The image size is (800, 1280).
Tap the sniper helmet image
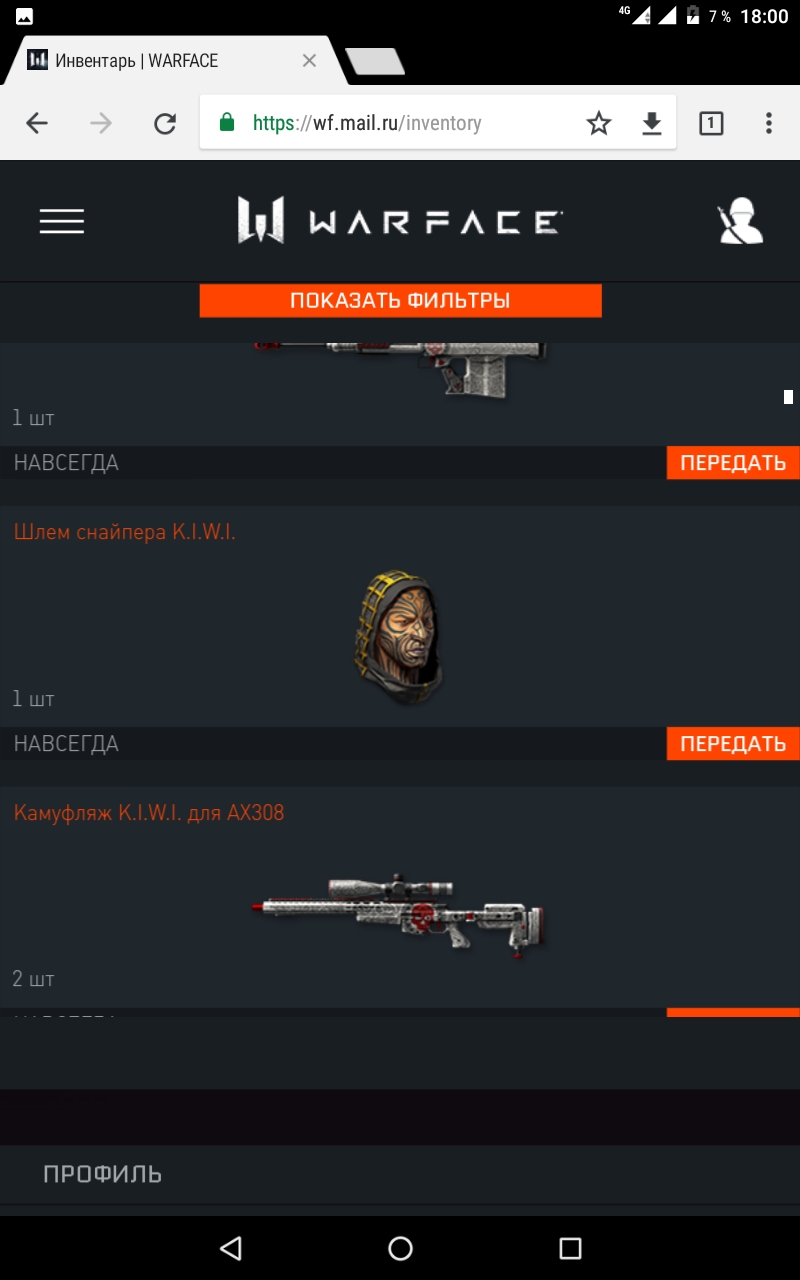point(399,637)
